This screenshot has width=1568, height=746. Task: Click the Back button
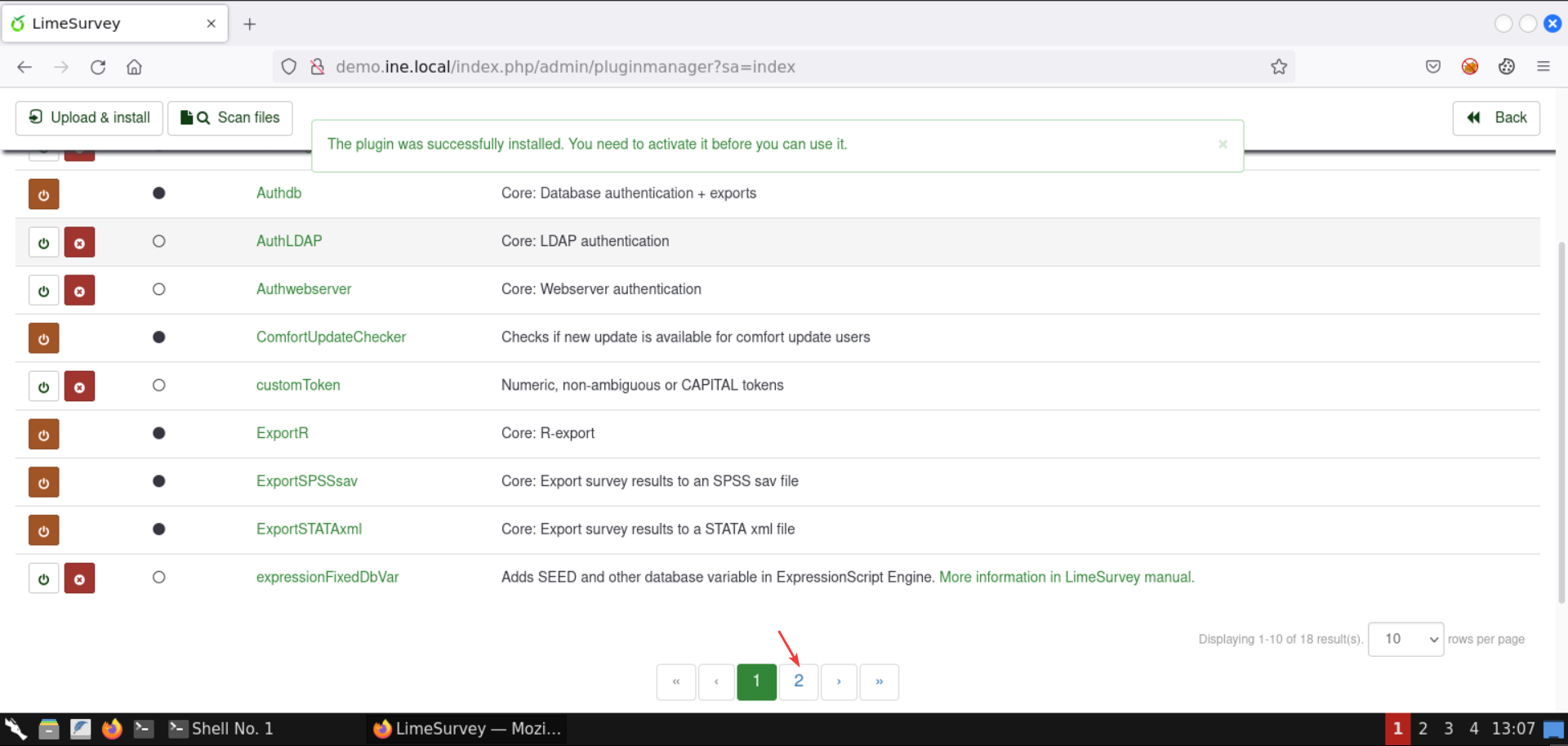pyautogui.click(x=1496, y=118)
